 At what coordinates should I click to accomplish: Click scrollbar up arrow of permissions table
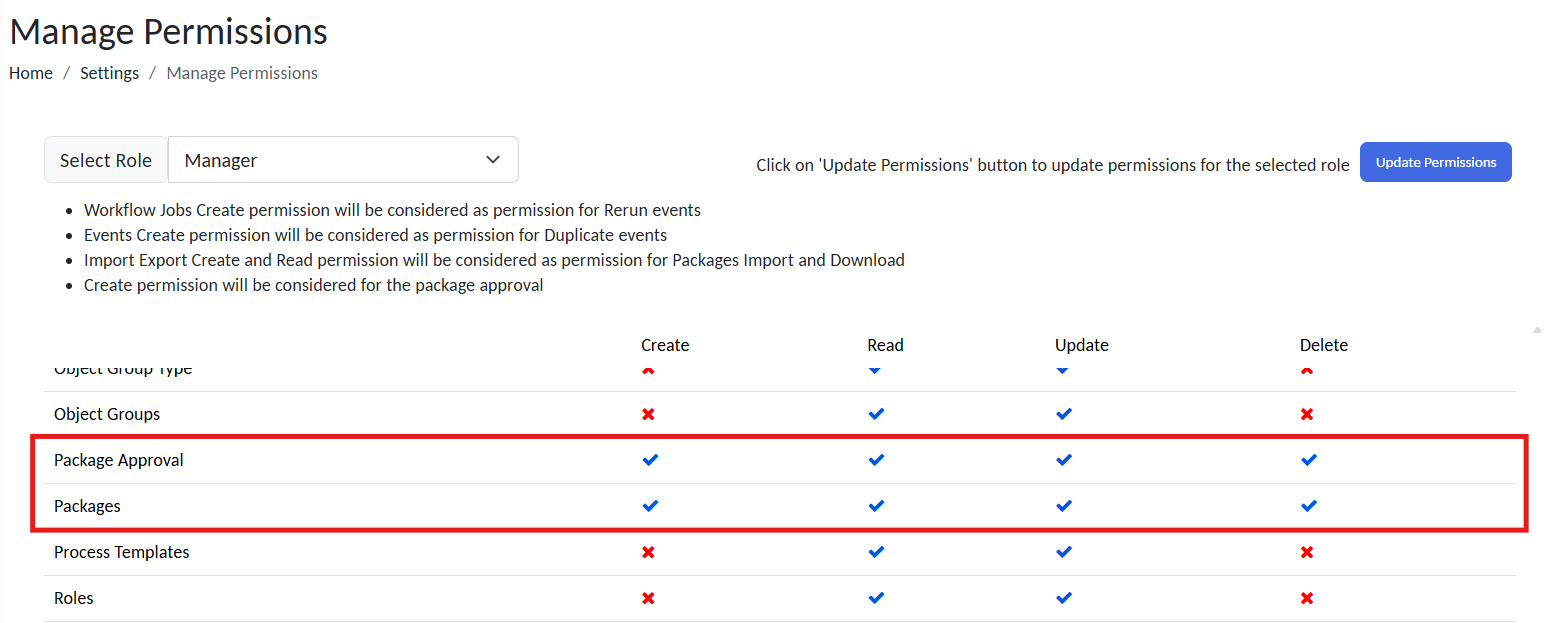[1537, 330]
